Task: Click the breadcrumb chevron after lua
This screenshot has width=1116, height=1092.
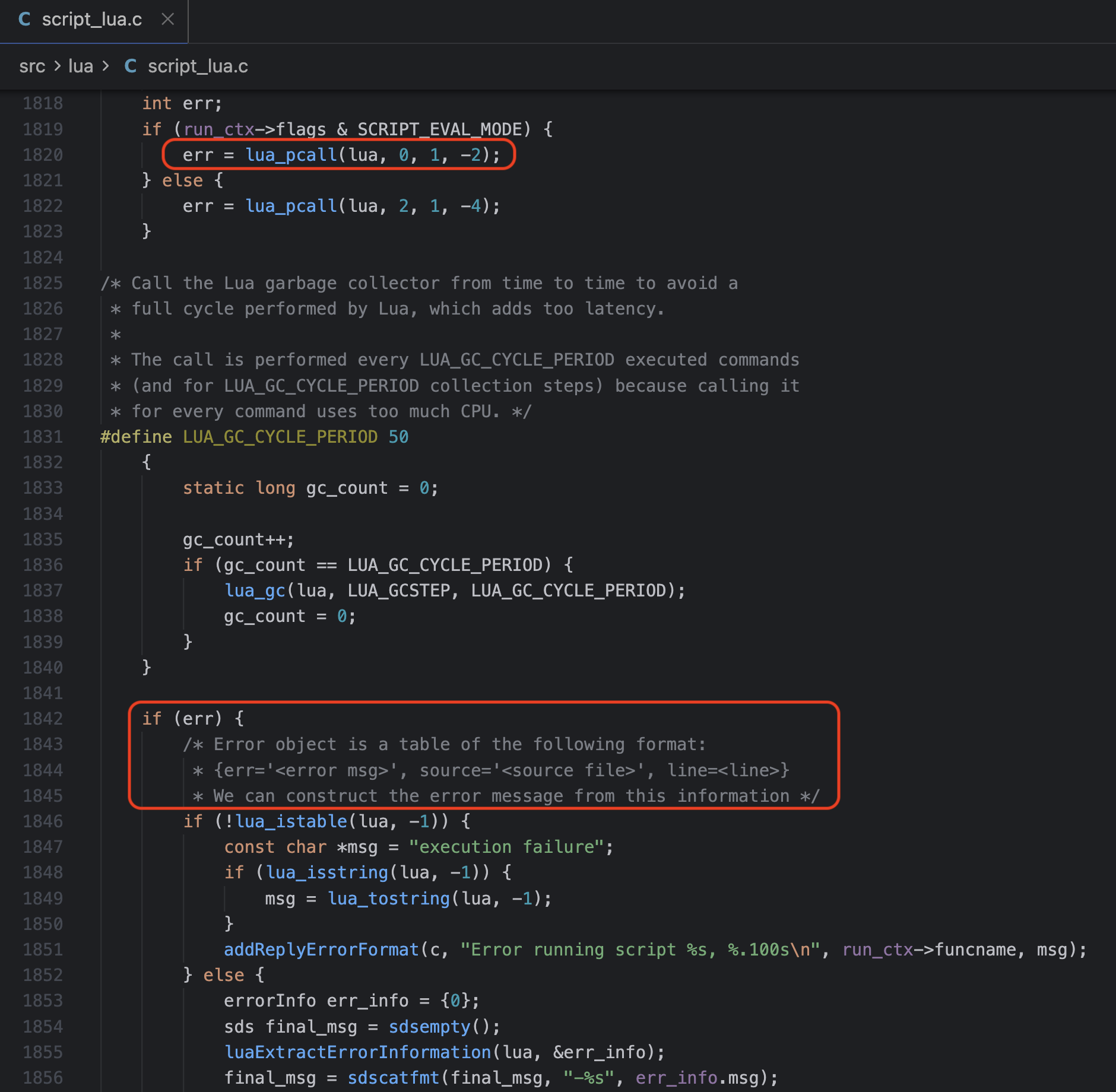Action: click(106, 66)
